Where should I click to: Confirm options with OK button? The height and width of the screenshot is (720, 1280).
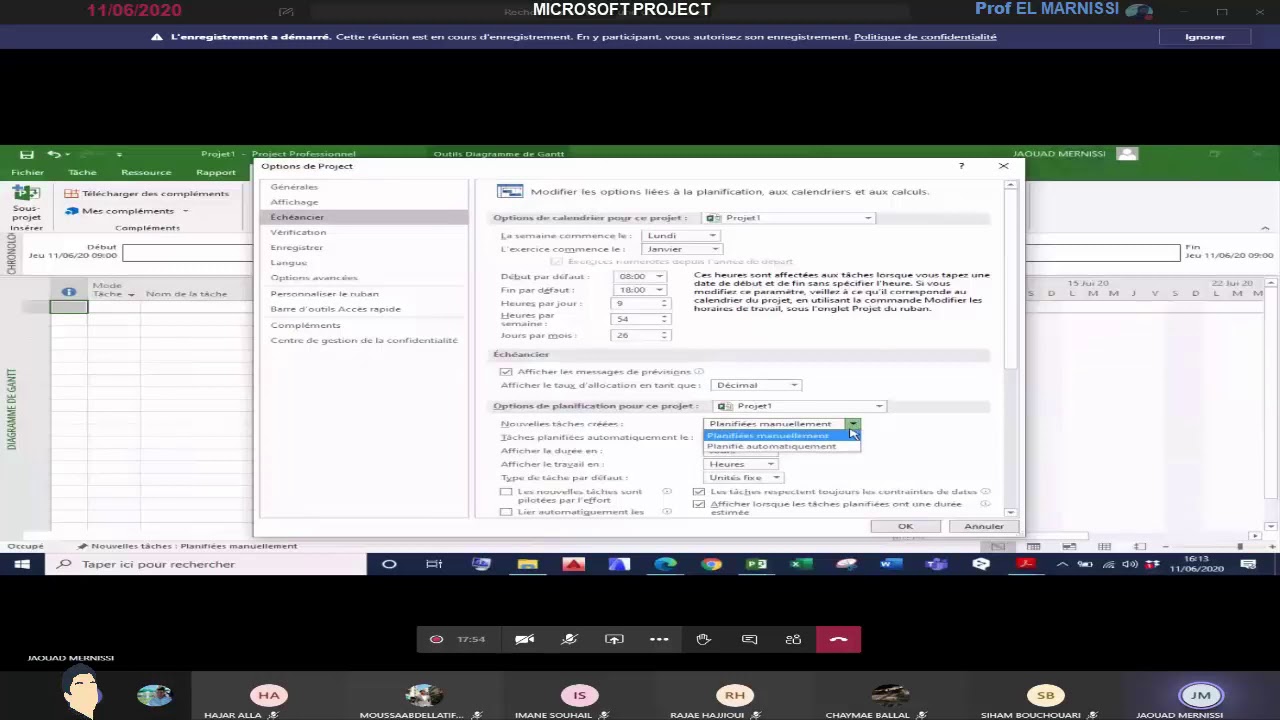click(905, 526)
